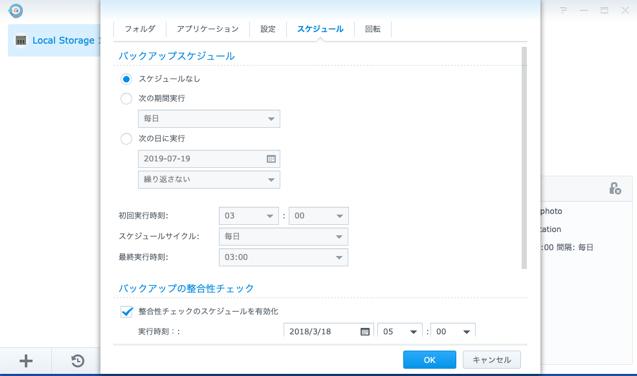The image size is (637, 376).
Task: Open integrity check hour dropdown 05
Action: pos(400,331)
